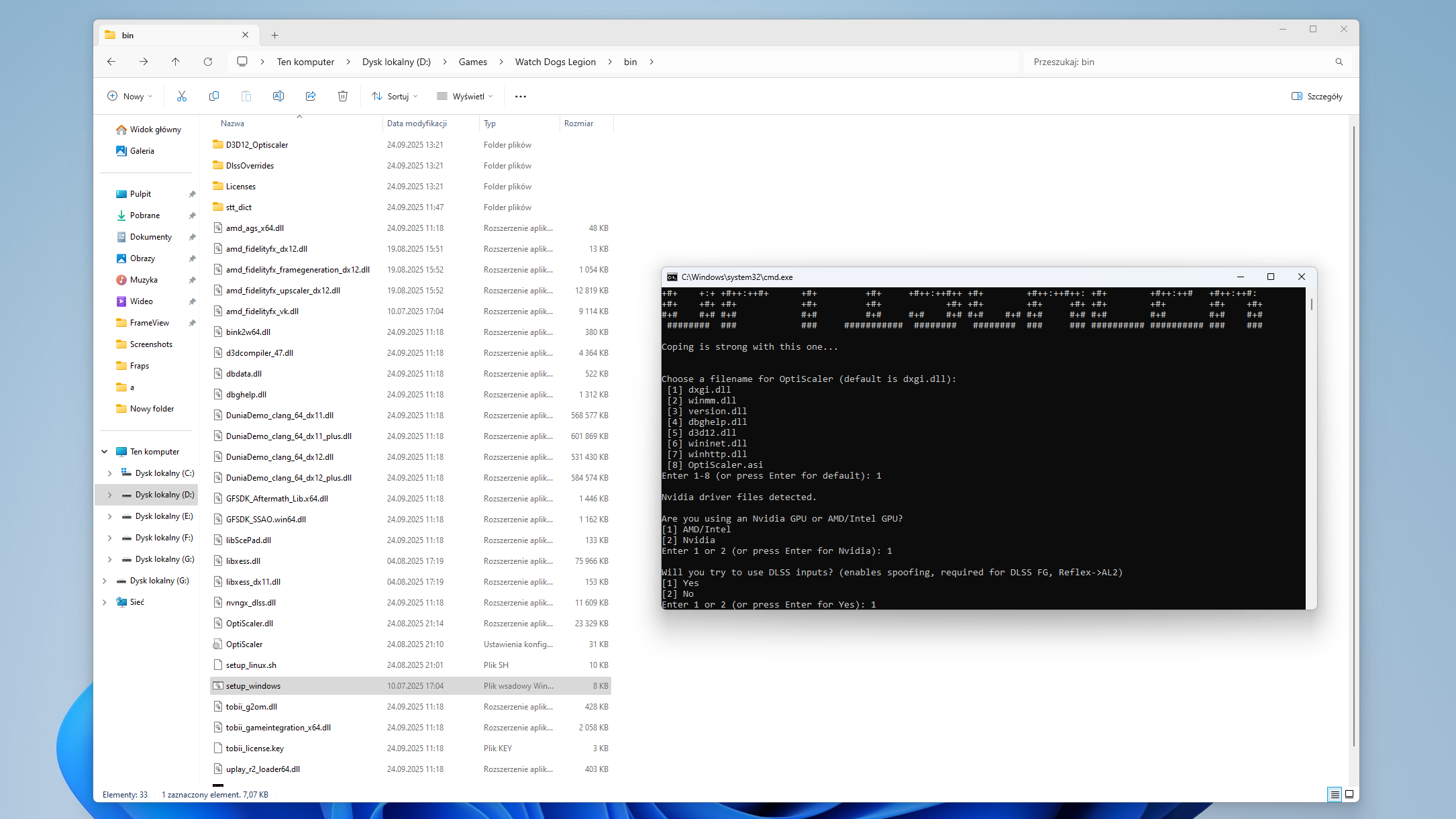Sort by the Nazwa column header
Screen dimensions: 1456x819
(297, 124)
